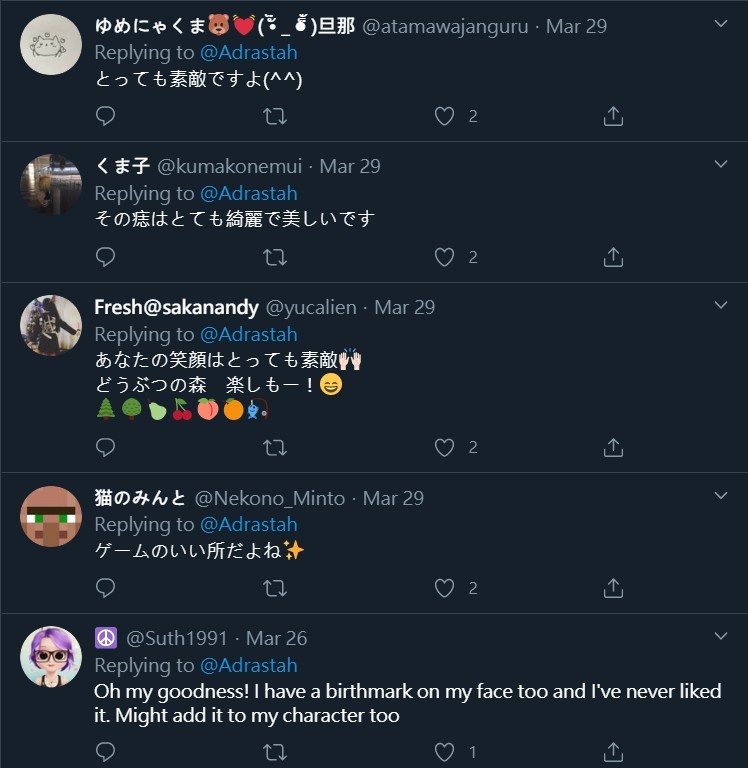
Task: View the Minecraft villager avatar profile
Action: pos(51,516)
